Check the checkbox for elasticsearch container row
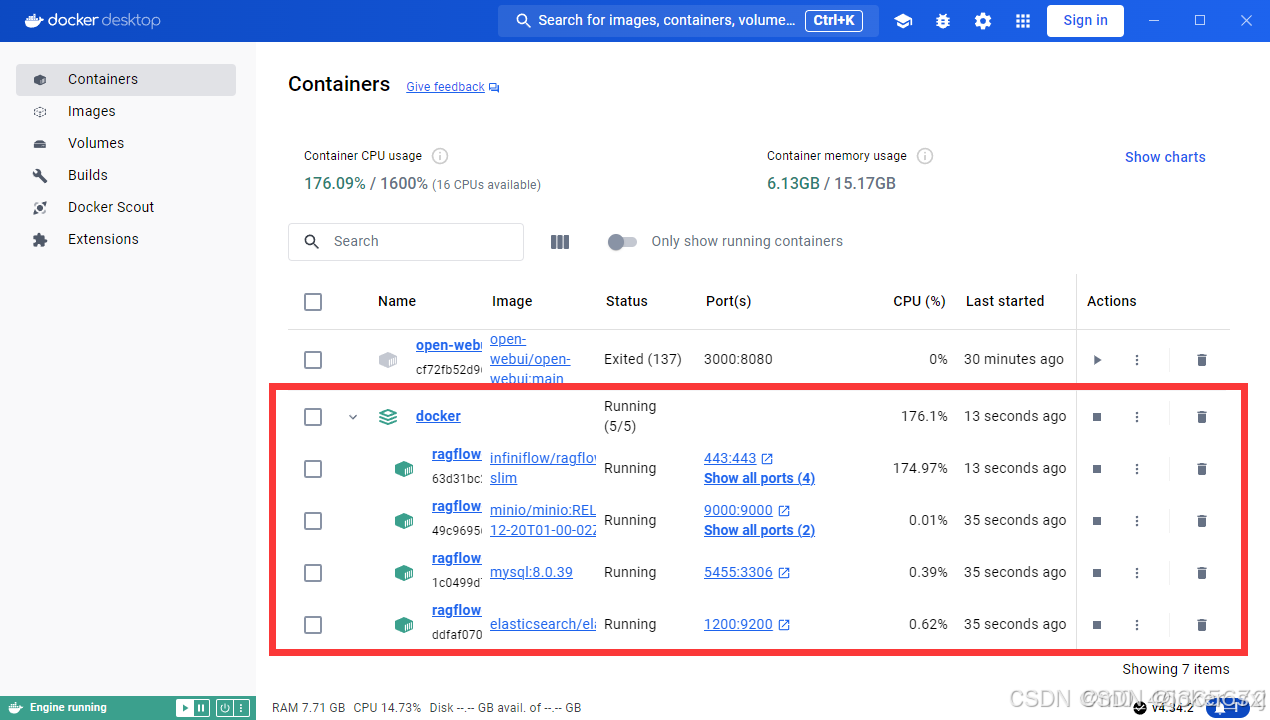Viewport: 1270px width, 720px height. click(x=313, y=625)
